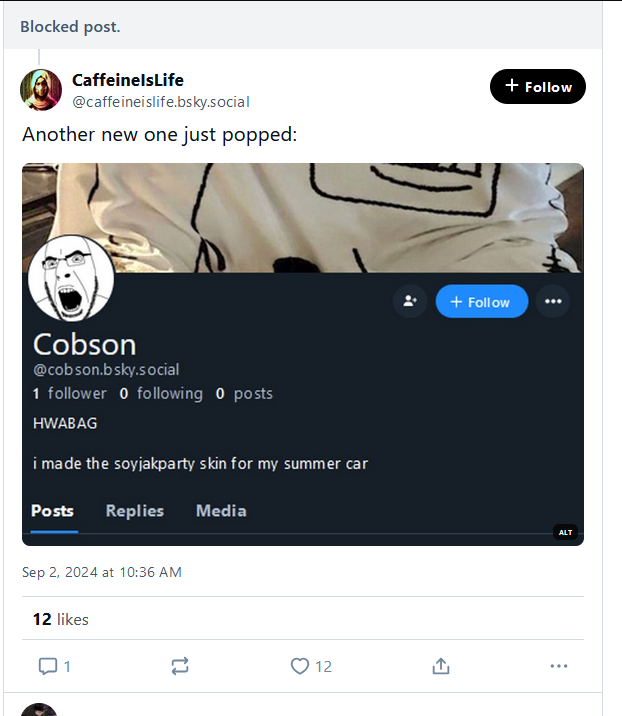This screenshot has width=622, height=716.
Task: Follow CaffeineIsLife with the black Follow button
Action: coord(537,87)
